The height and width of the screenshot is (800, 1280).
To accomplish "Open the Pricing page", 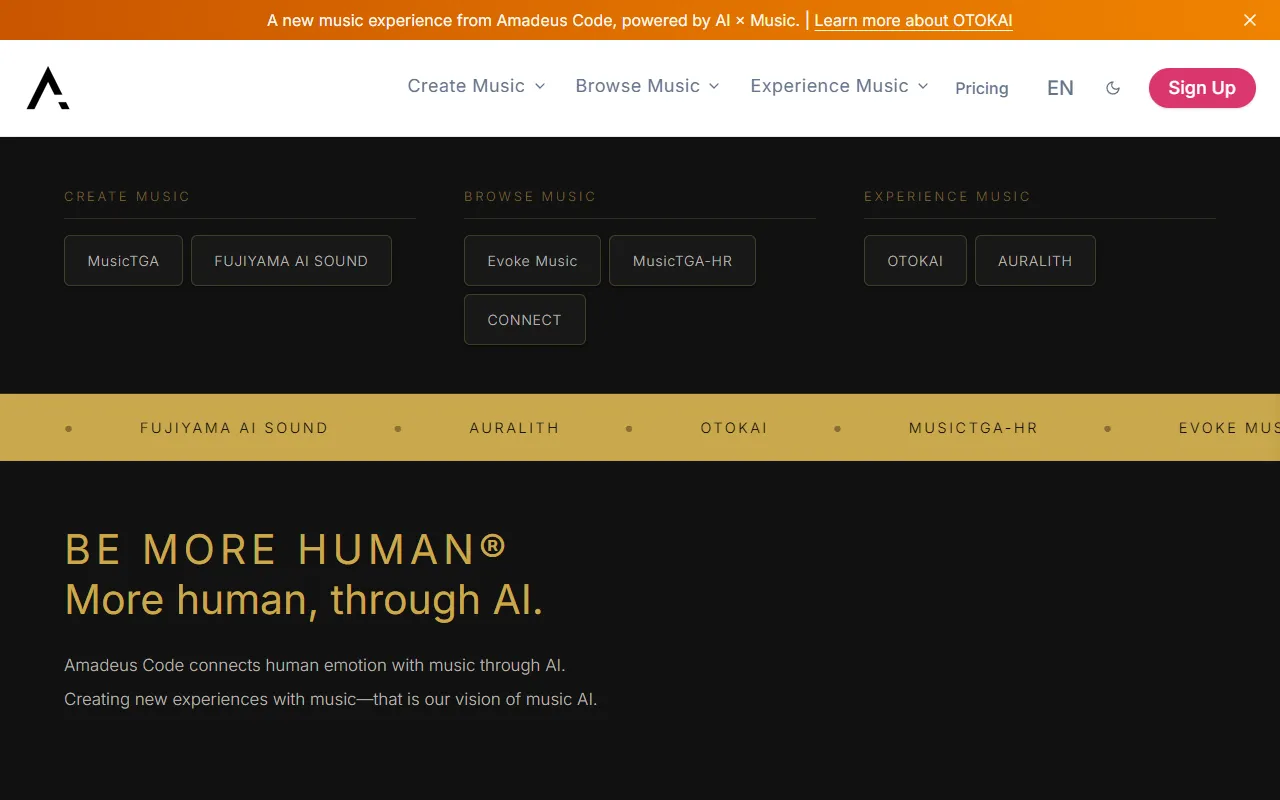I will pos(981,88).
